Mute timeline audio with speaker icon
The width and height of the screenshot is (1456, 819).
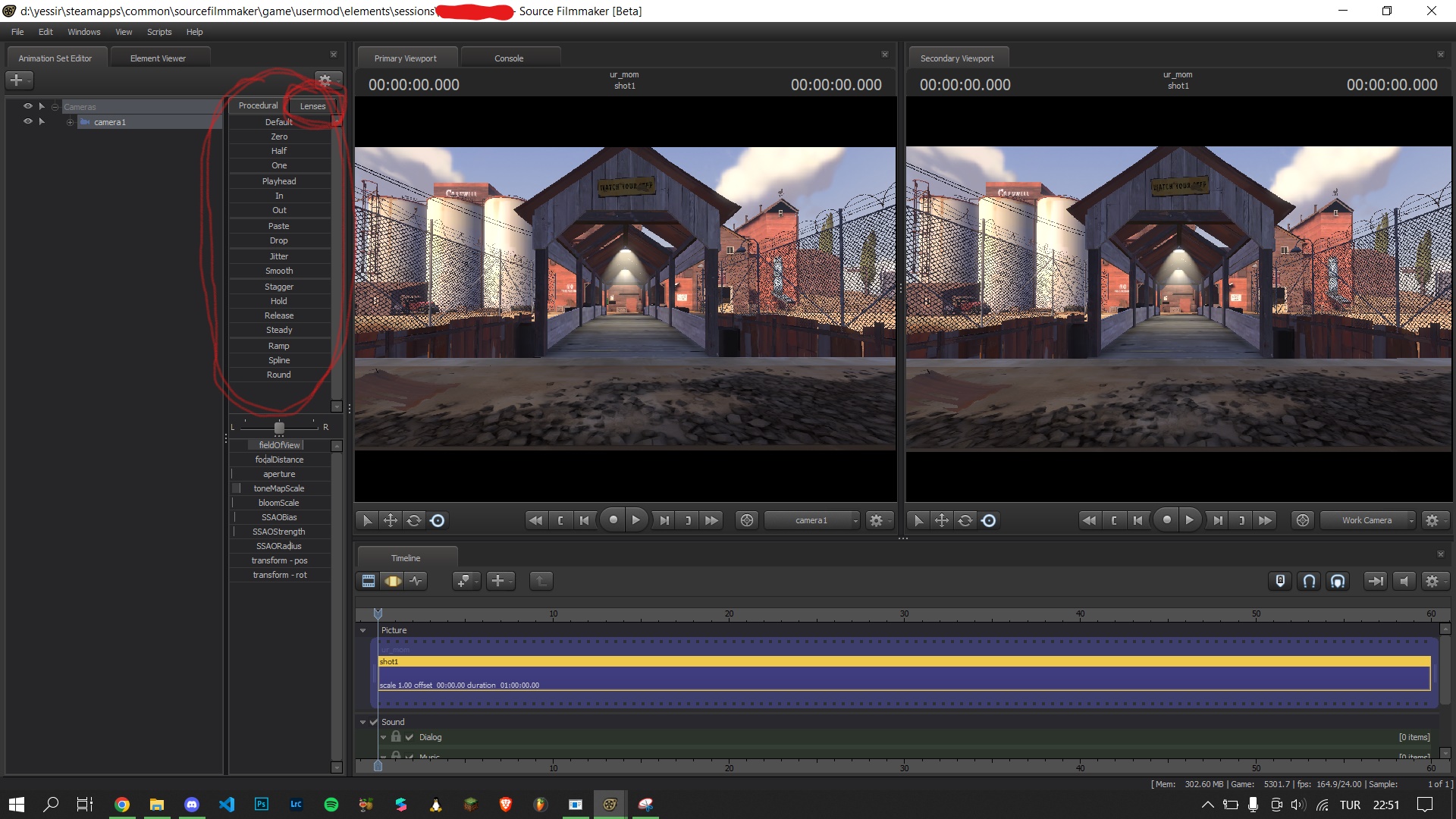coord(1404,581)
